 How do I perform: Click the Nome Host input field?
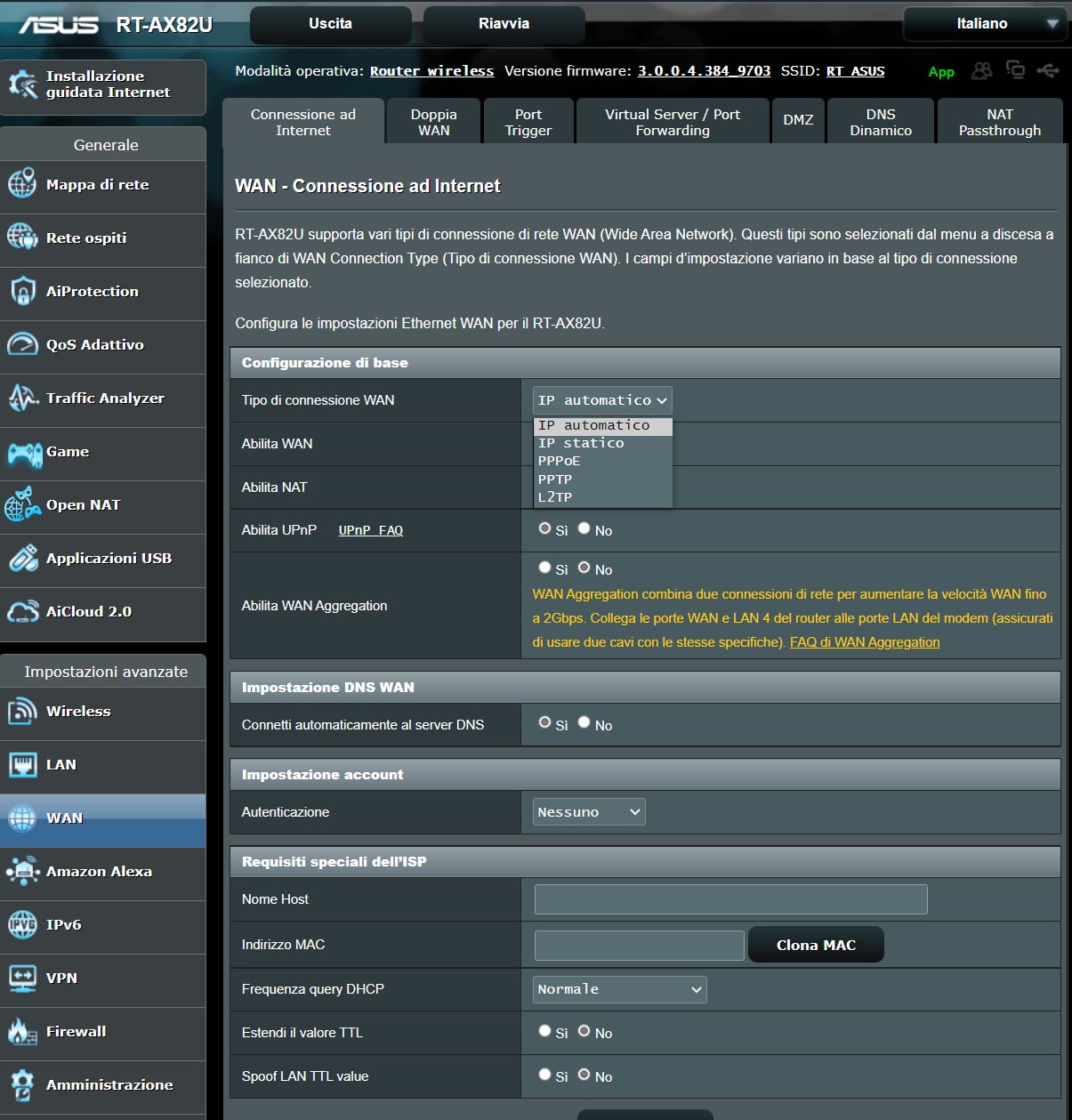729,899
